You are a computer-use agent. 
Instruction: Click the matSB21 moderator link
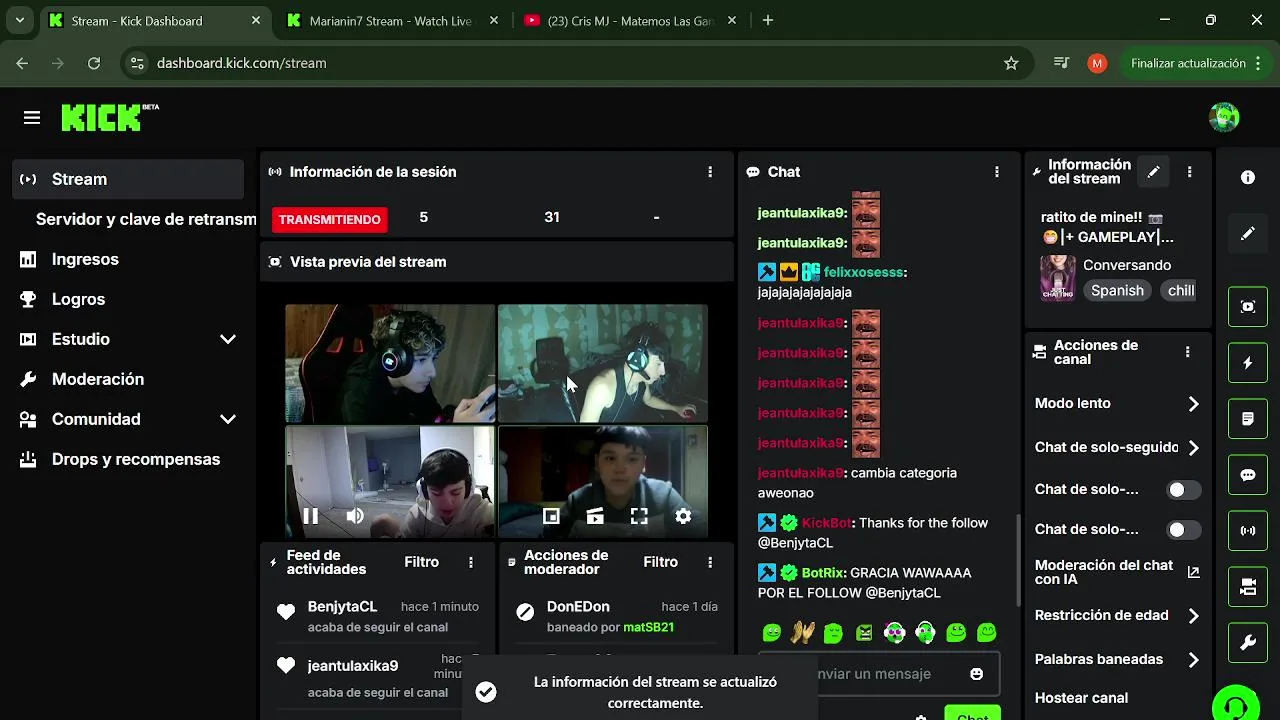pyautogui.click(x=648, y=627)
